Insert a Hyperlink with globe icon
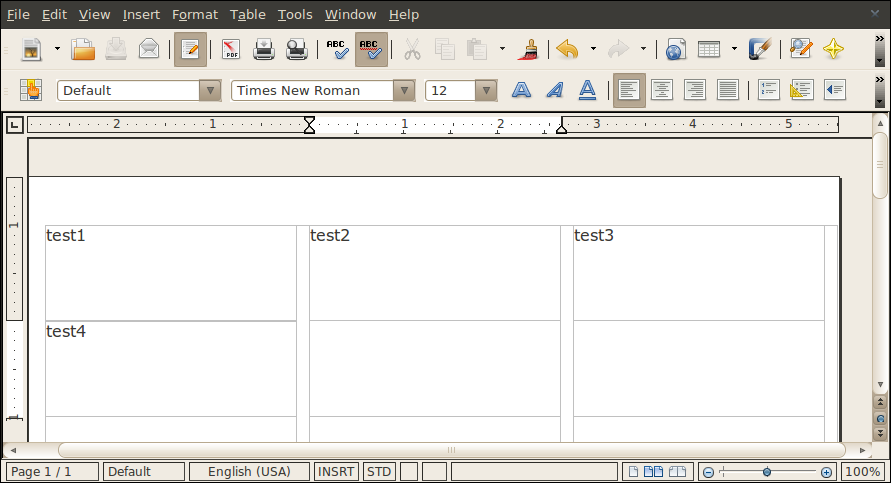891x483 pixels. [675, 49]
